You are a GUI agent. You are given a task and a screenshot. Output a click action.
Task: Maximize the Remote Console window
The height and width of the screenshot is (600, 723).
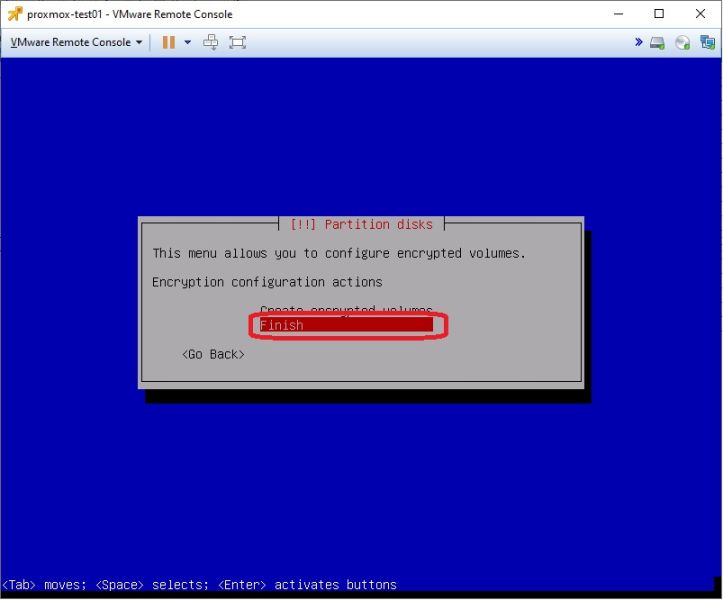pyautogui.click(x=659, y=14)
